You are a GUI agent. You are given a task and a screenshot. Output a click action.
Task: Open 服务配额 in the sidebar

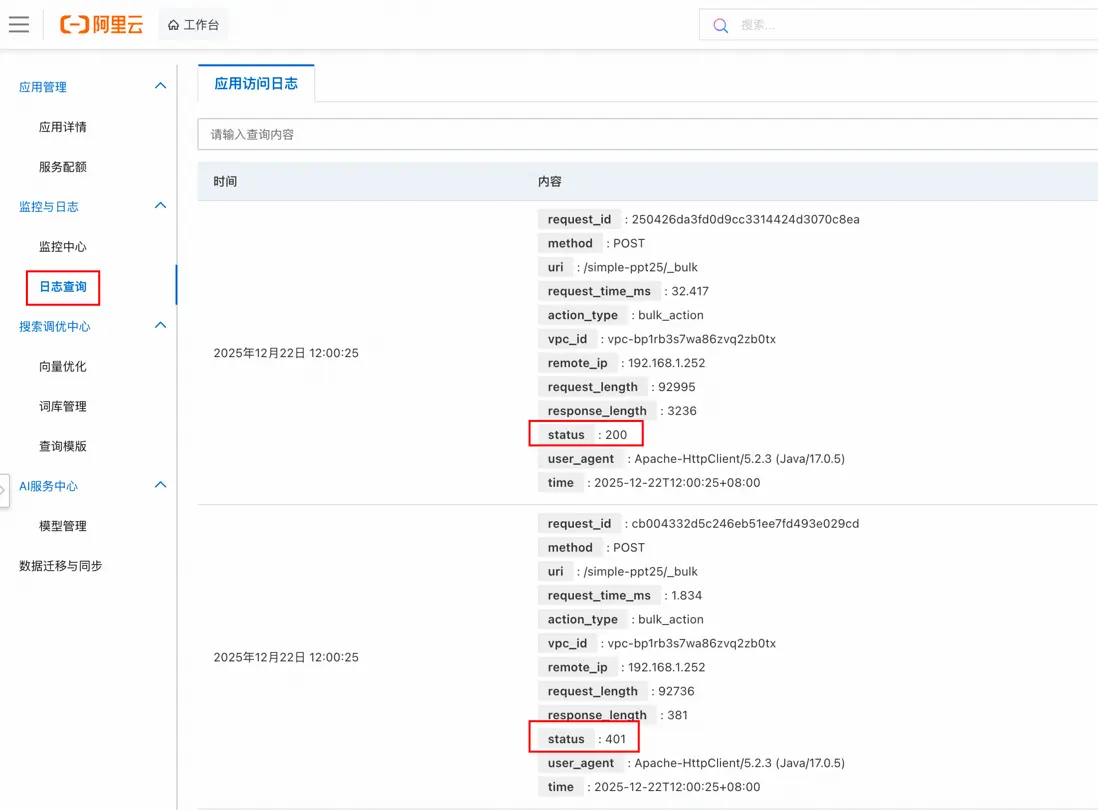coord(63,167)
